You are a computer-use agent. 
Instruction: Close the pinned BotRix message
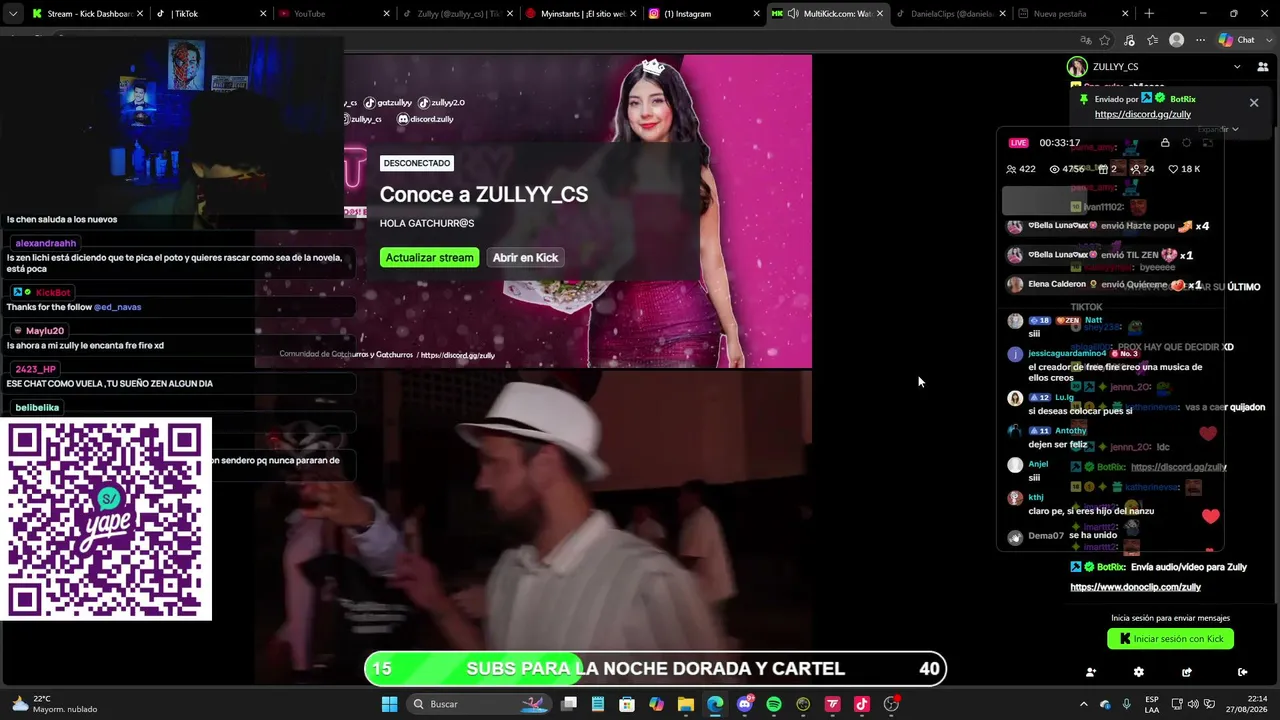(1254, 103)
